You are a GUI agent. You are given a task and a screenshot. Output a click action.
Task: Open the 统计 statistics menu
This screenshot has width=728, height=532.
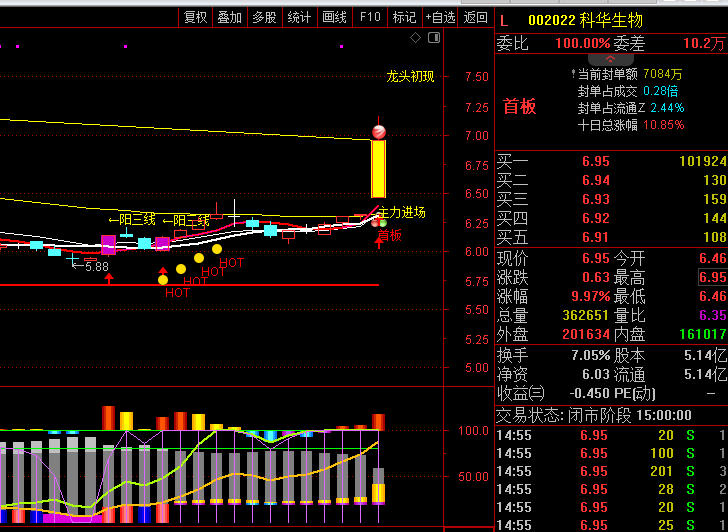299,17
